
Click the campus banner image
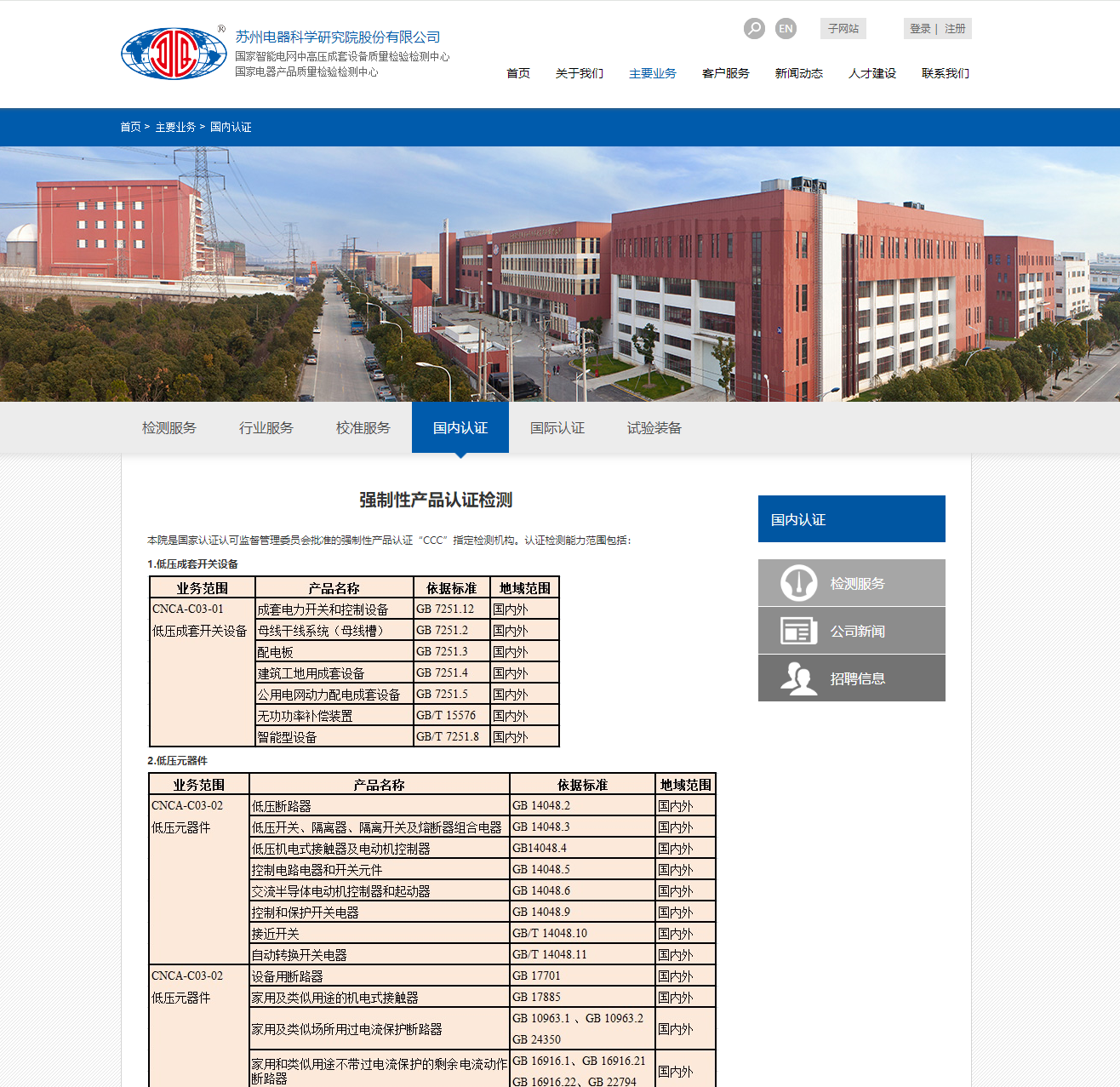[560, 273]
